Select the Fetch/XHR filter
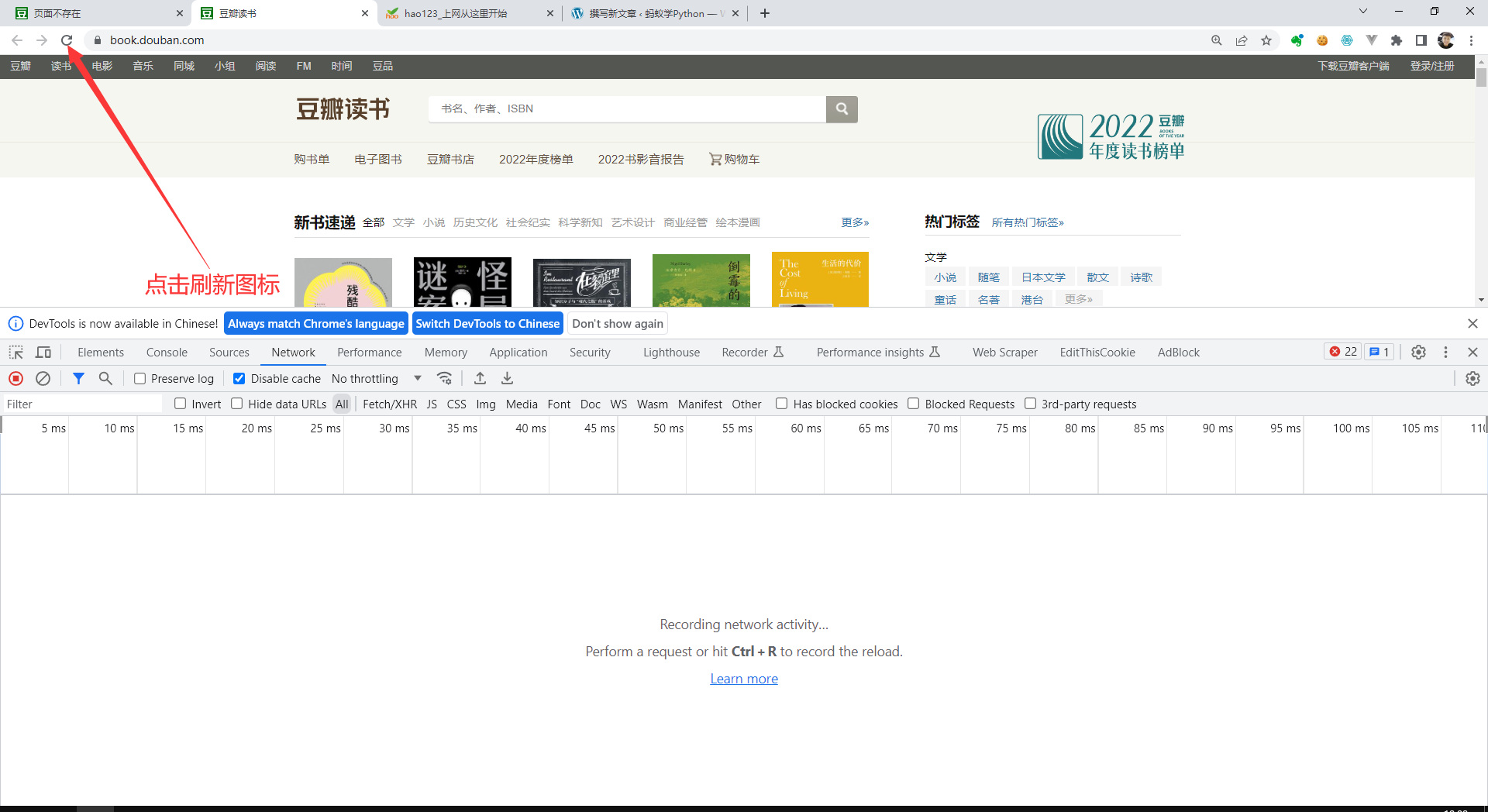Image resolution: width=1488 pixels, height=812 pixels. coord(390,404)
